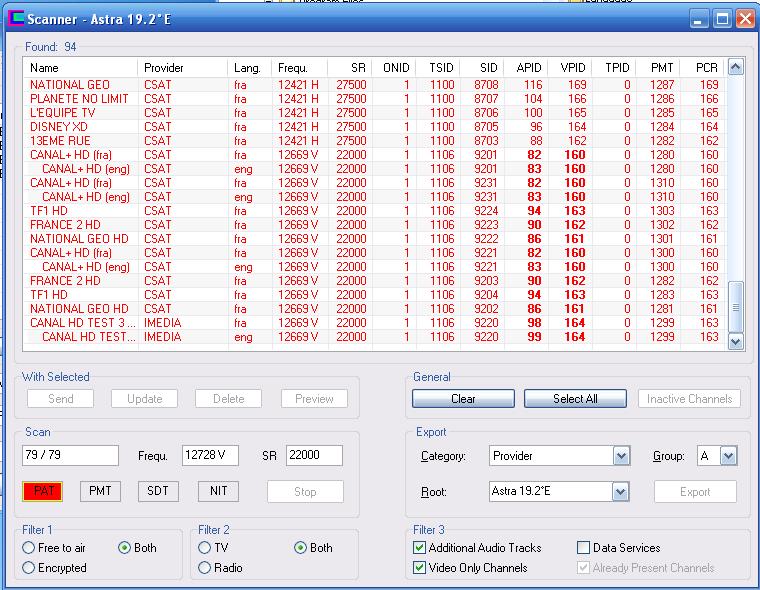Select CANAL HD TEST eng row
Viewport: 760px width, 590px height.
pyautogui.click(x=374, y=337)
